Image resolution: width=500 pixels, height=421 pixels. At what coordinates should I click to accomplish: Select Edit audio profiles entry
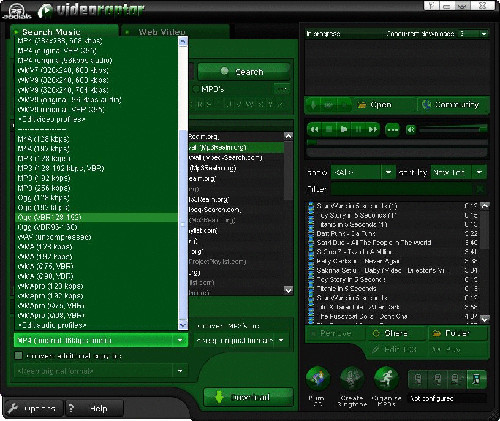point(97,325)
